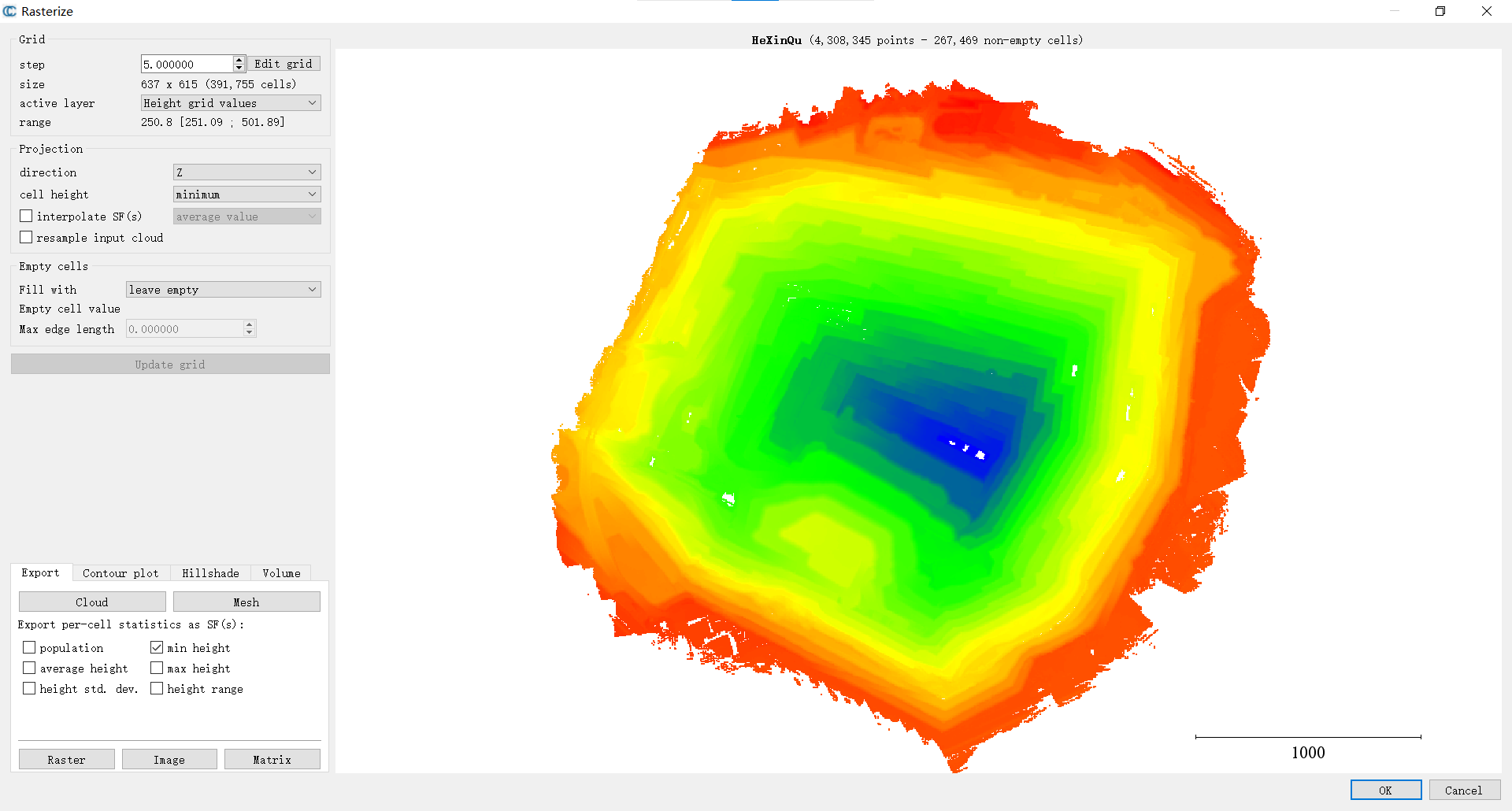
Task: Switch to the Export tab
Action: [40, 572]
